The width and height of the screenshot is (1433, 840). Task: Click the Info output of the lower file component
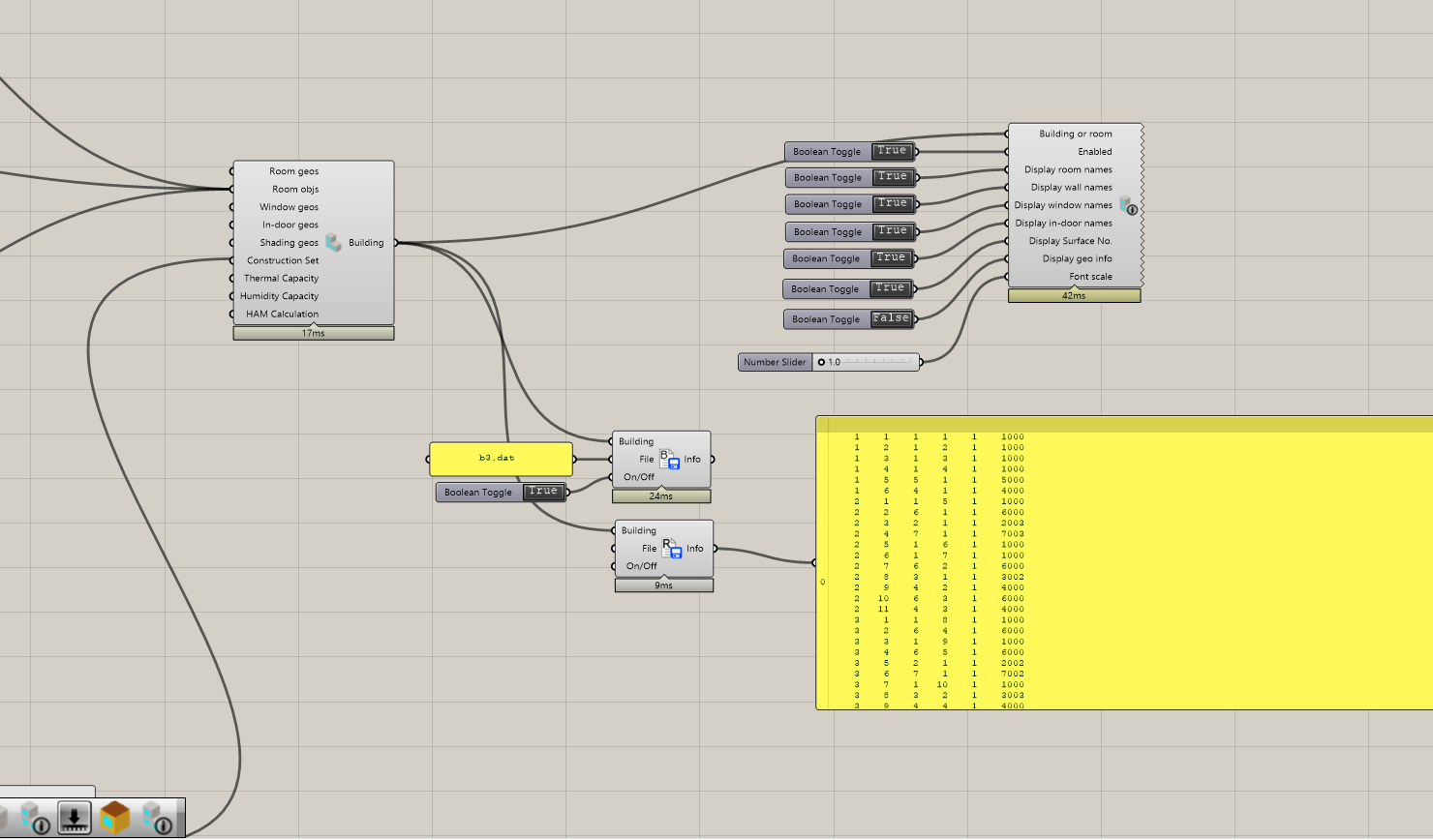pos(695,549)
